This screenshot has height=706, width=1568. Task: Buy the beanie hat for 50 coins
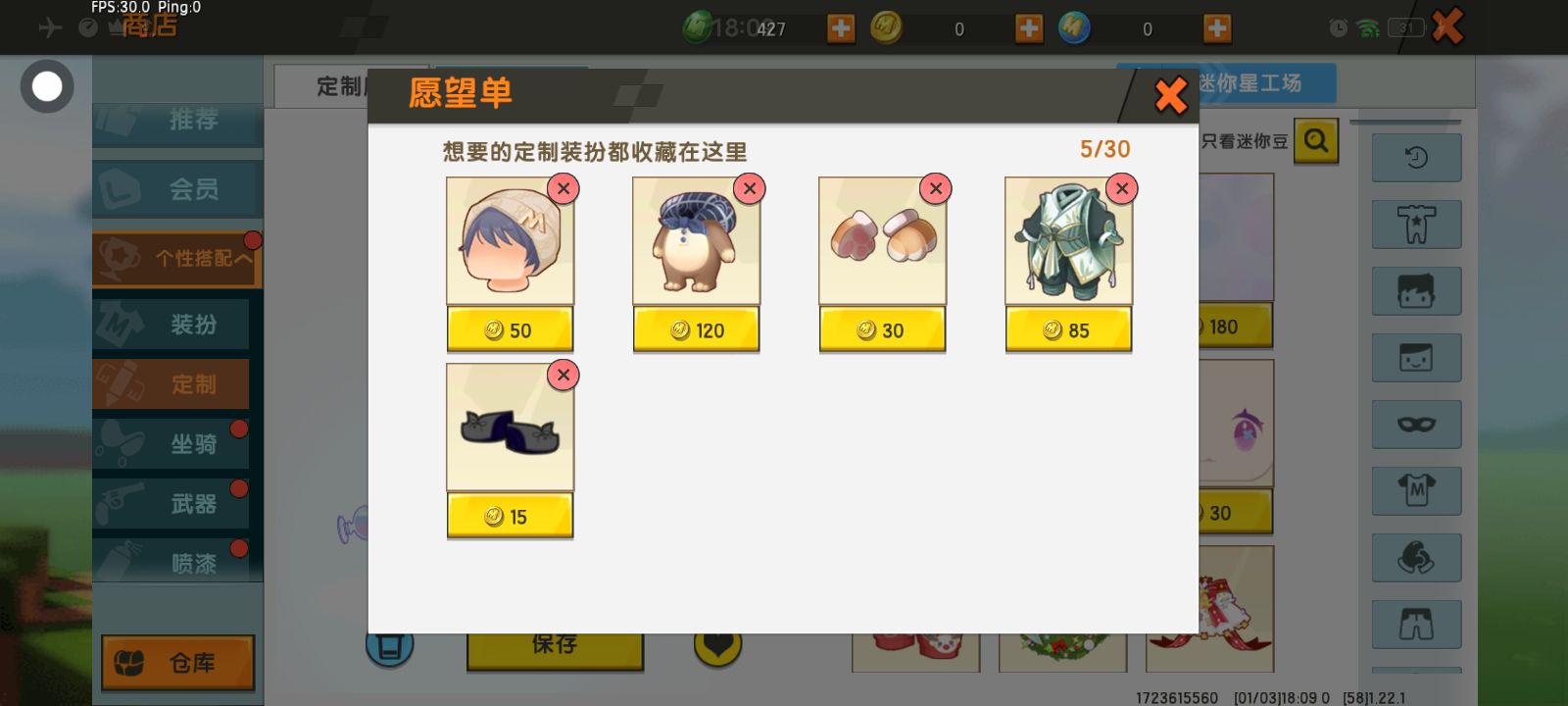(510, 329)
